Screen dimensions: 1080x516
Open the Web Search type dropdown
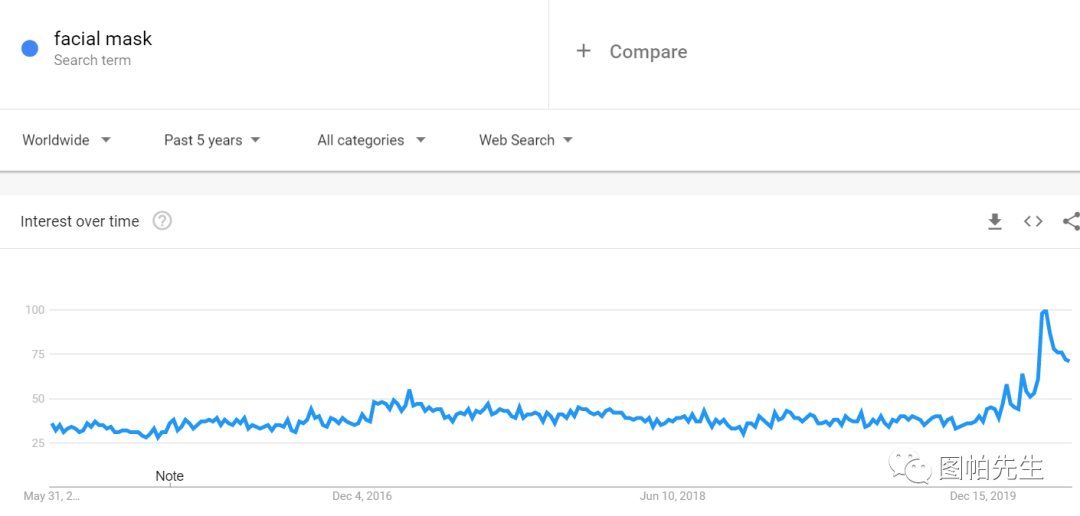pyautogui.click(x=526, y=140)
